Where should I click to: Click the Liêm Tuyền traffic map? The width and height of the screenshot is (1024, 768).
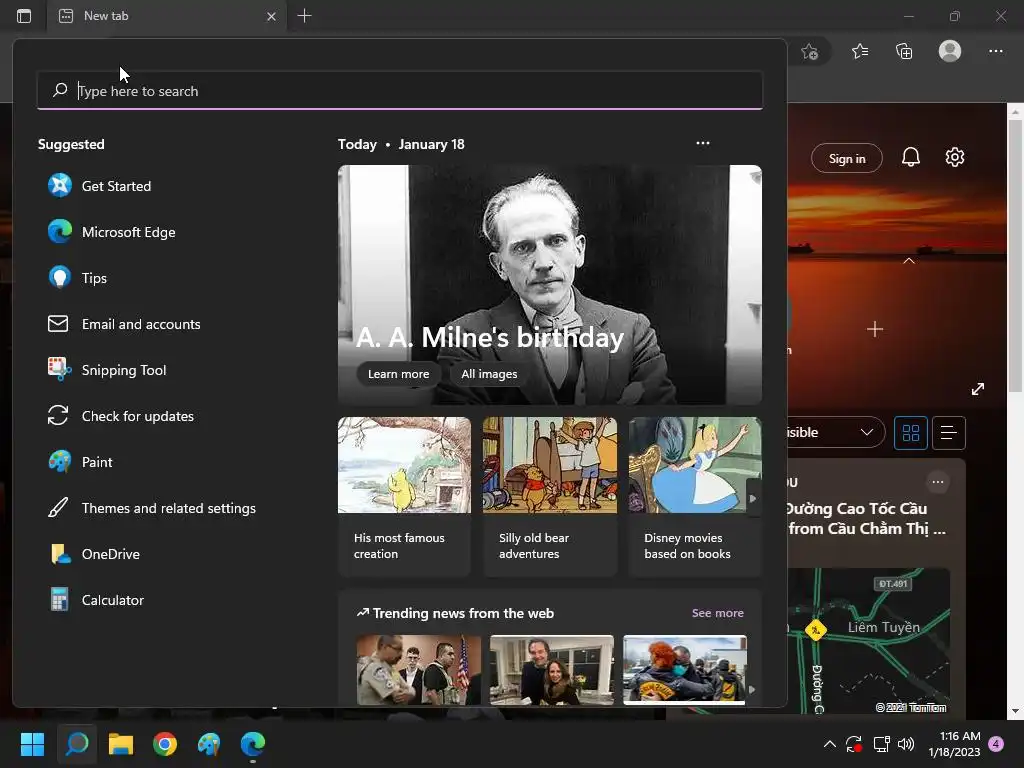coord(869,640)
